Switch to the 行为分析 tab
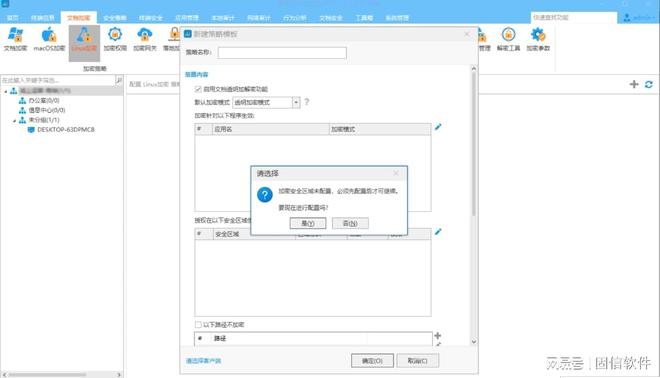Screen dimensions: 660x378 (x=295, y=18)
